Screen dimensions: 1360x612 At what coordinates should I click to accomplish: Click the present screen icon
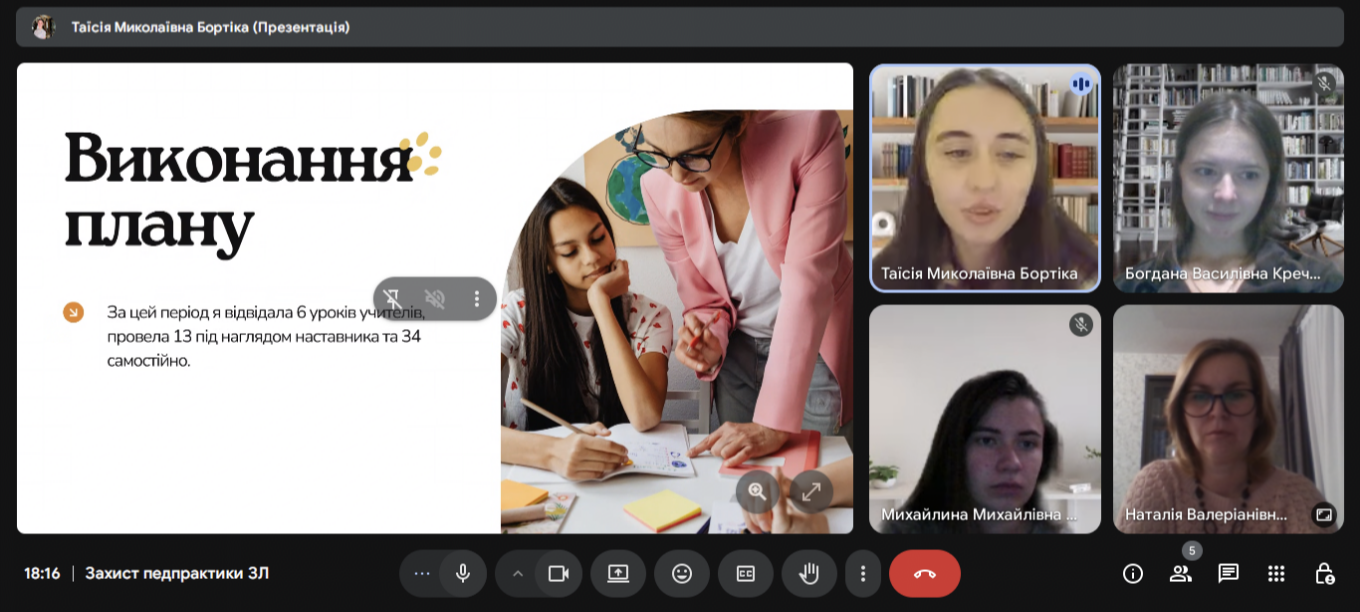point(618,573)
